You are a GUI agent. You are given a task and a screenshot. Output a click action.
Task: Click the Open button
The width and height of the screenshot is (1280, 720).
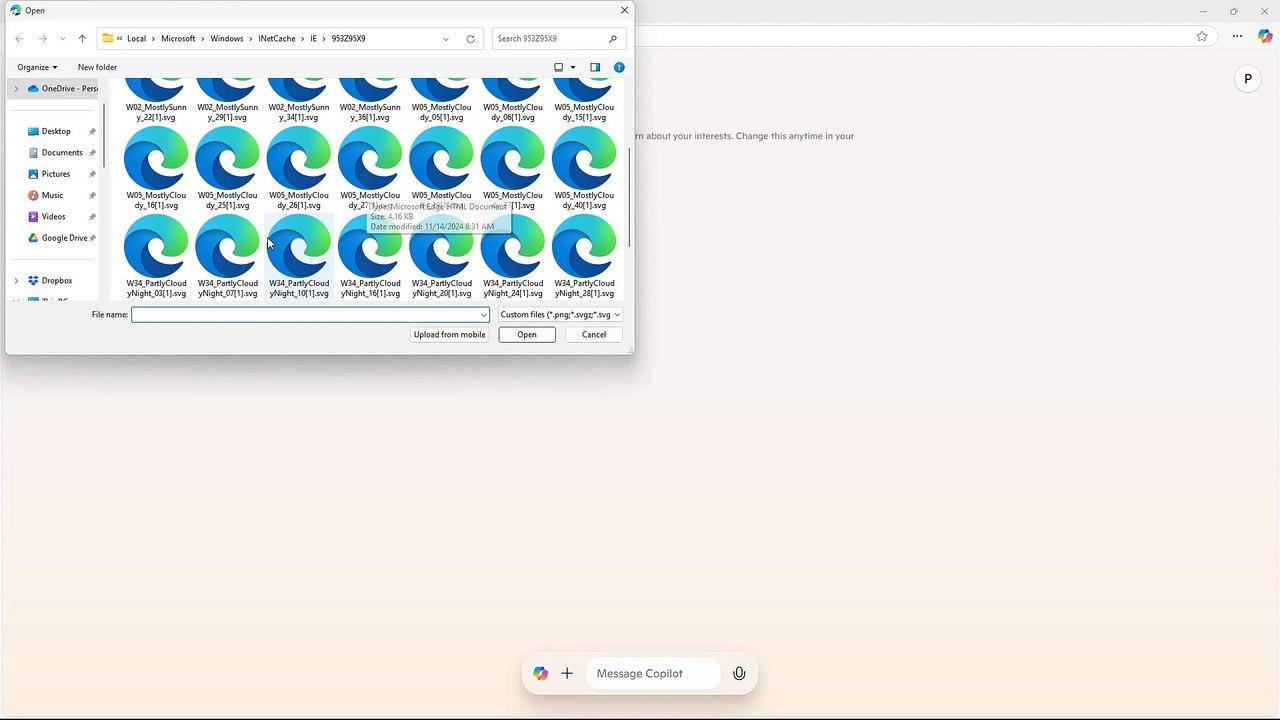pyautogui.click(x=527, y=335)
